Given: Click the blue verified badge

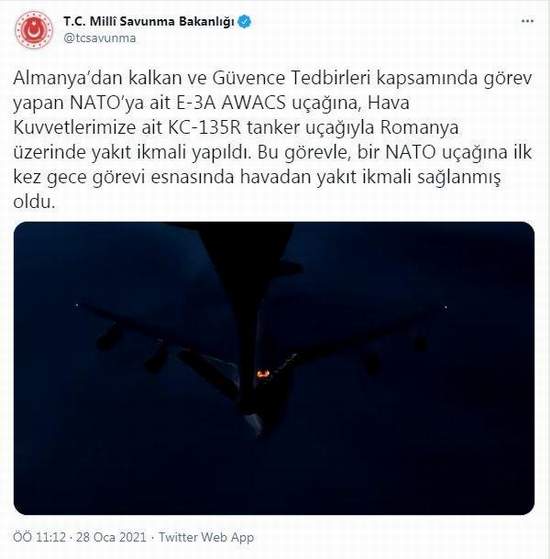Looking at the screenshot, I should 245,22.
